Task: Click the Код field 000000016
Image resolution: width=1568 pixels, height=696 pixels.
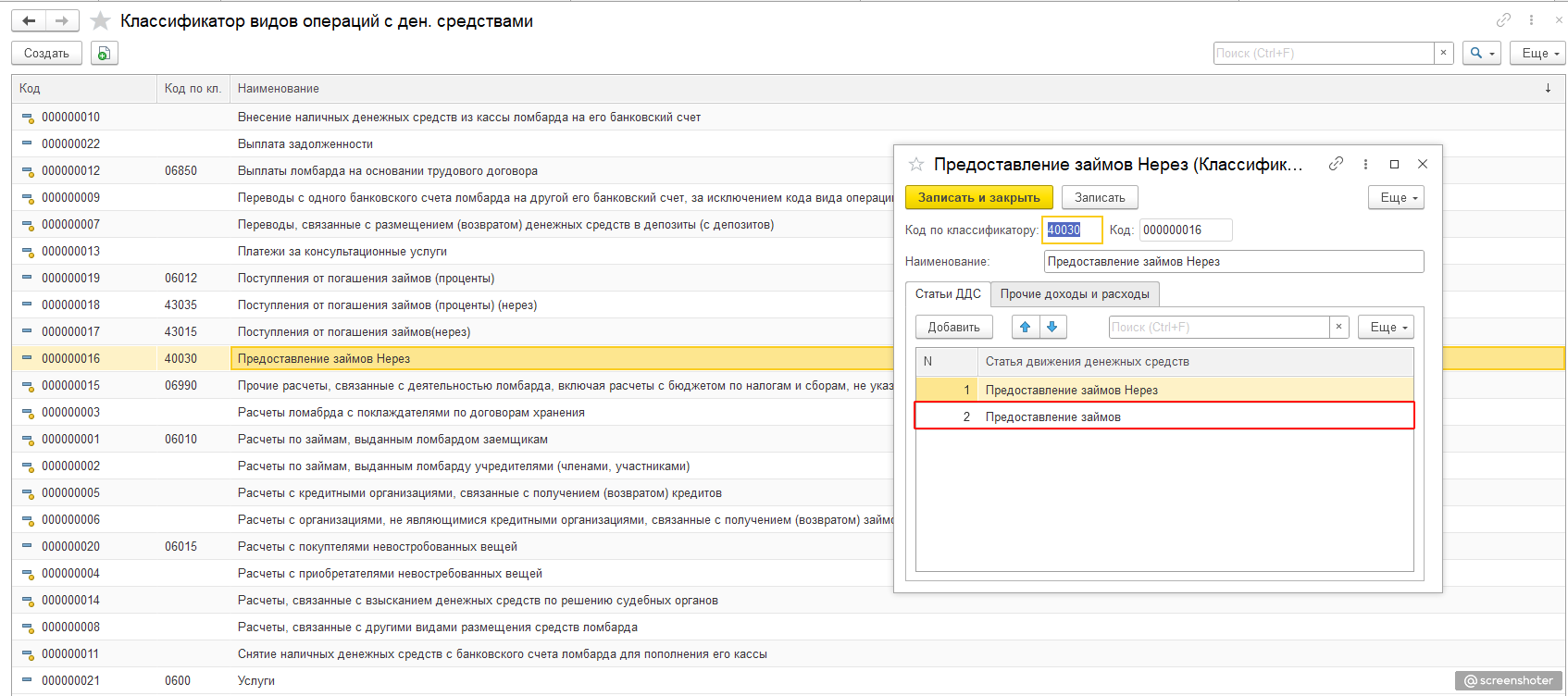Action: (x=1186, y=230)
